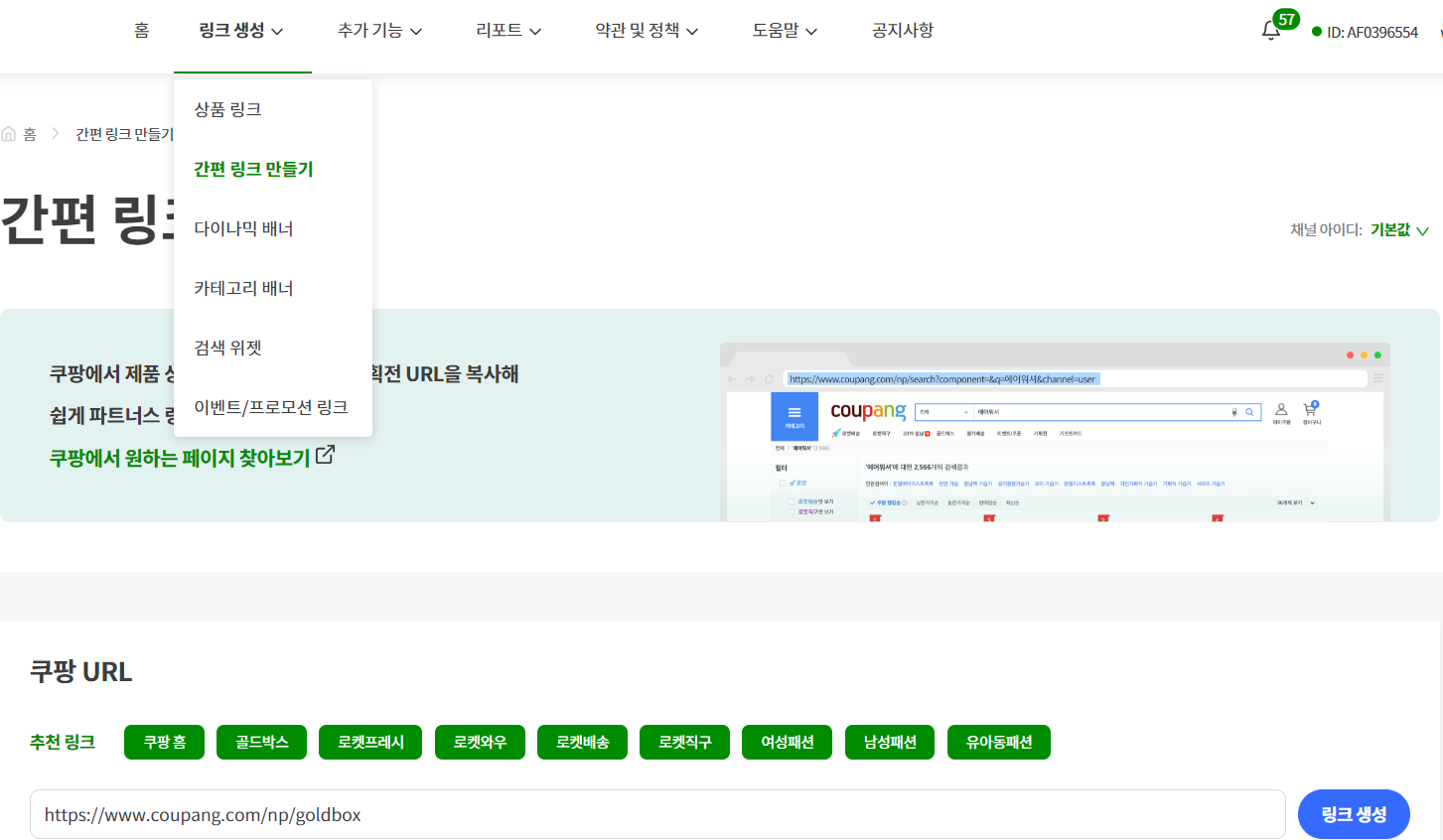
Task: Select 상품 링크 from the dropdown menu
Action: coord(273,109)
